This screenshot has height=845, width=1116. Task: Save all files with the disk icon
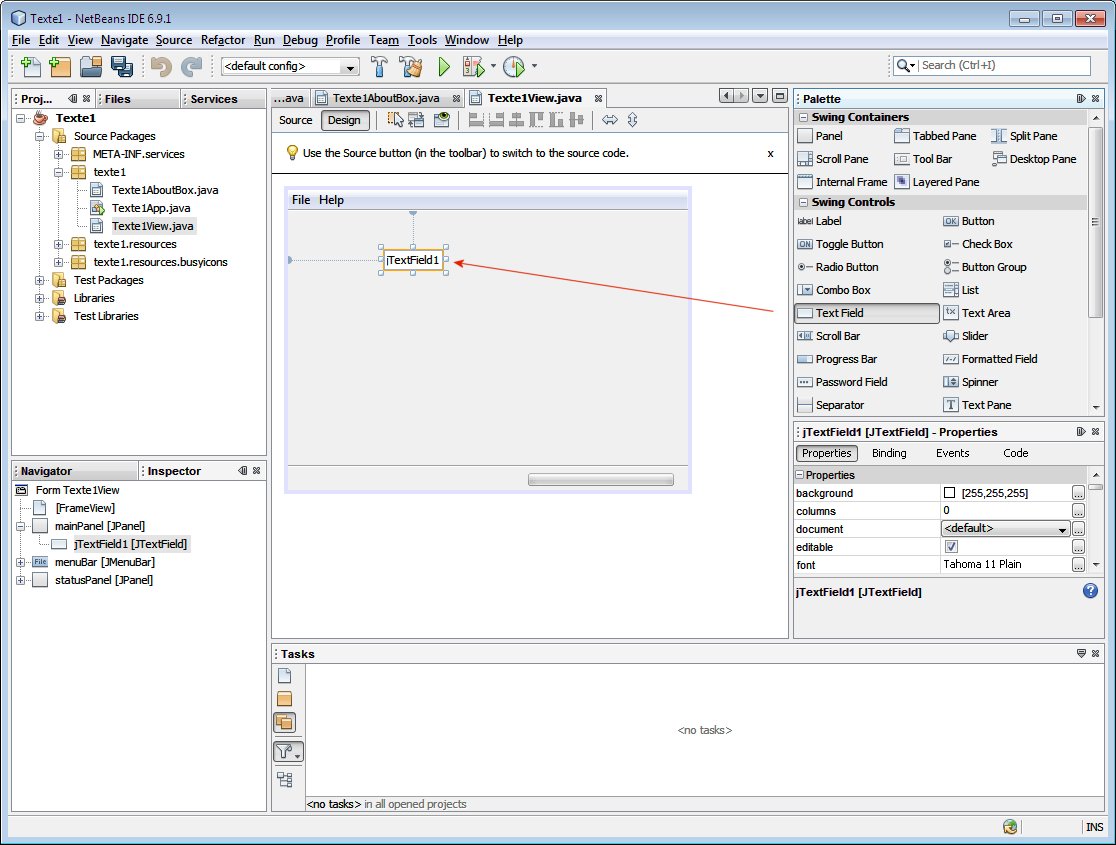(x=122, y=66)
